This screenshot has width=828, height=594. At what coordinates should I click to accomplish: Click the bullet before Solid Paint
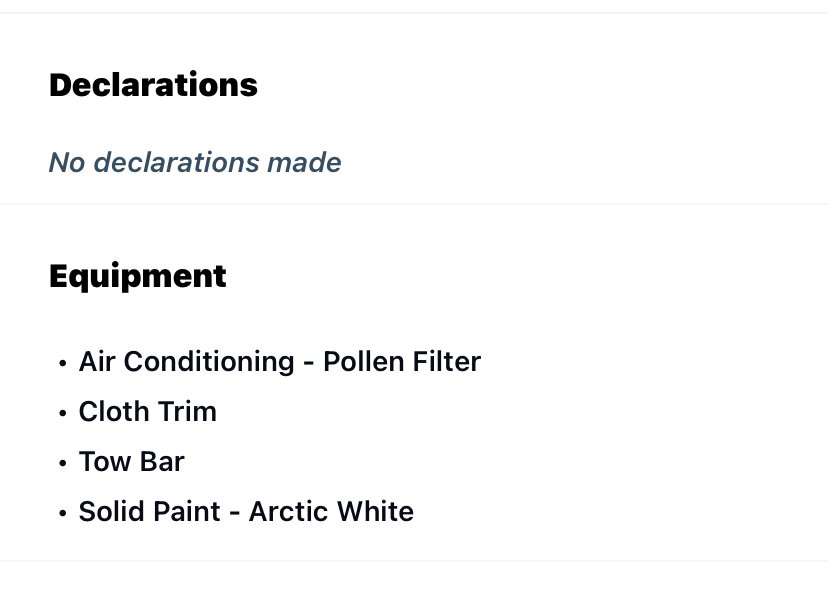63,513
